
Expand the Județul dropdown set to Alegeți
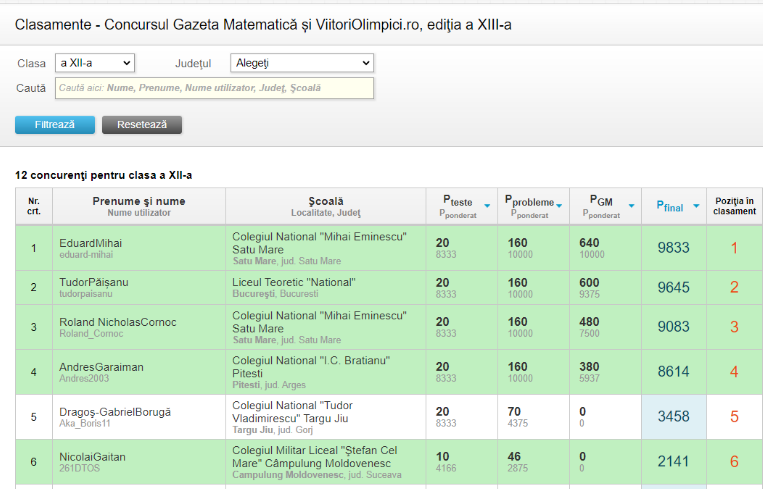tap(301, 63)
